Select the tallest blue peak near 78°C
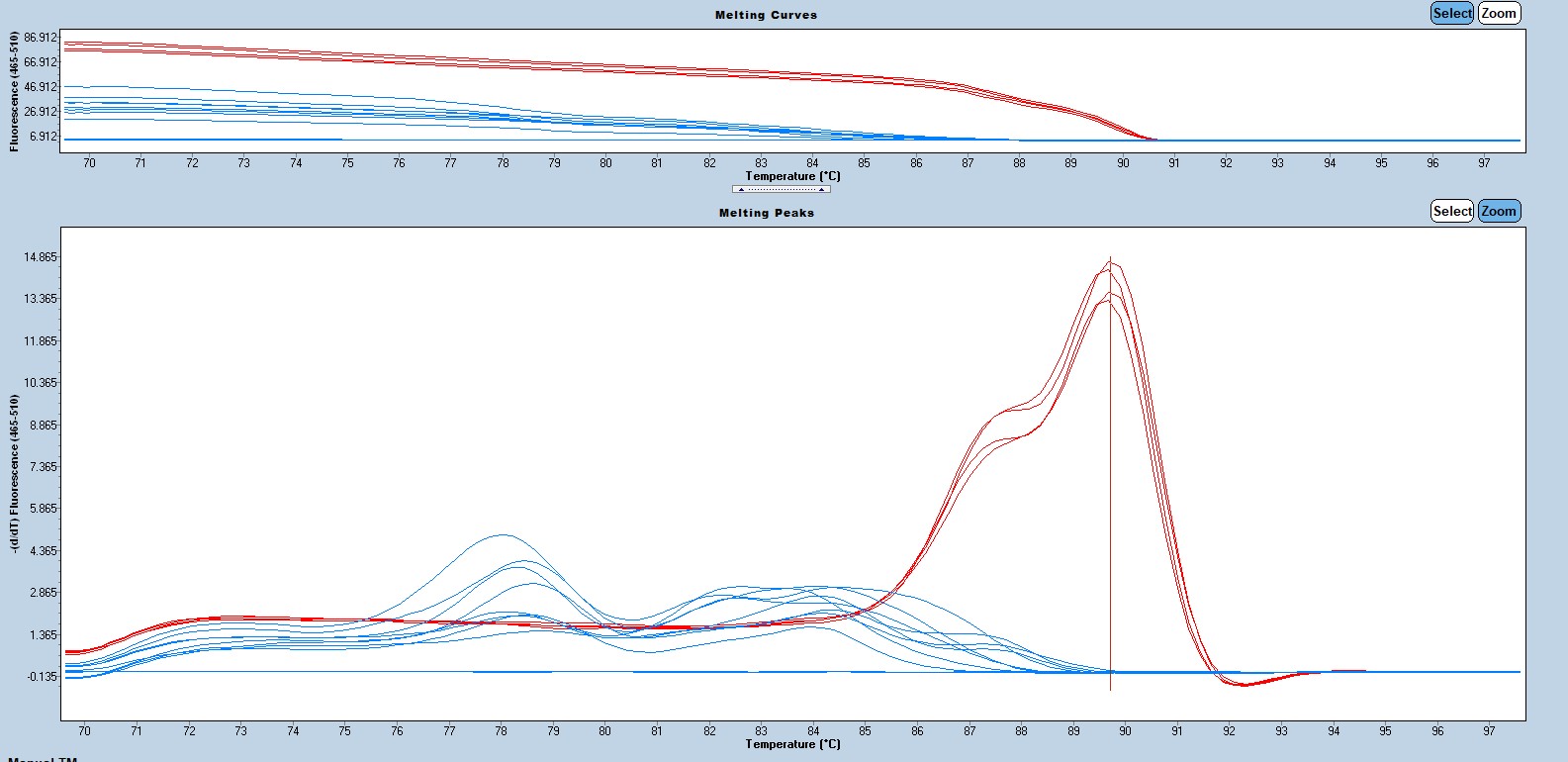Viewport: 1568px width, 762px height. [x=503, y=535]
